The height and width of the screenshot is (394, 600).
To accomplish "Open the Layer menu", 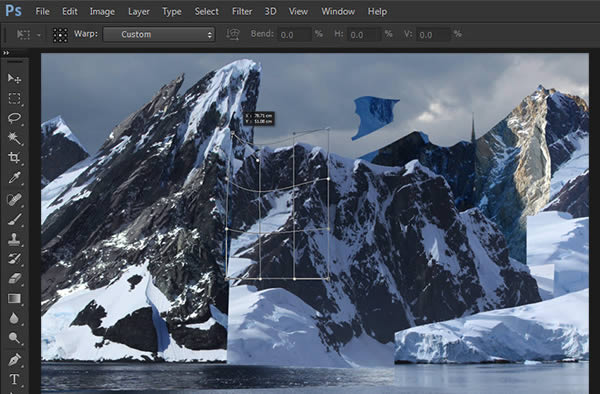I will 139,12.
